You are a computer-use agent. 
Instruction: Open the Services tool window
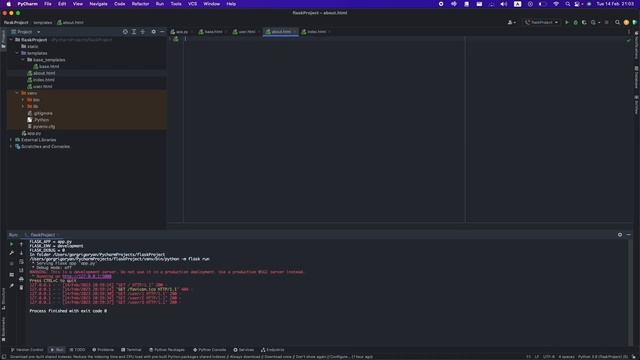[244, 350]
